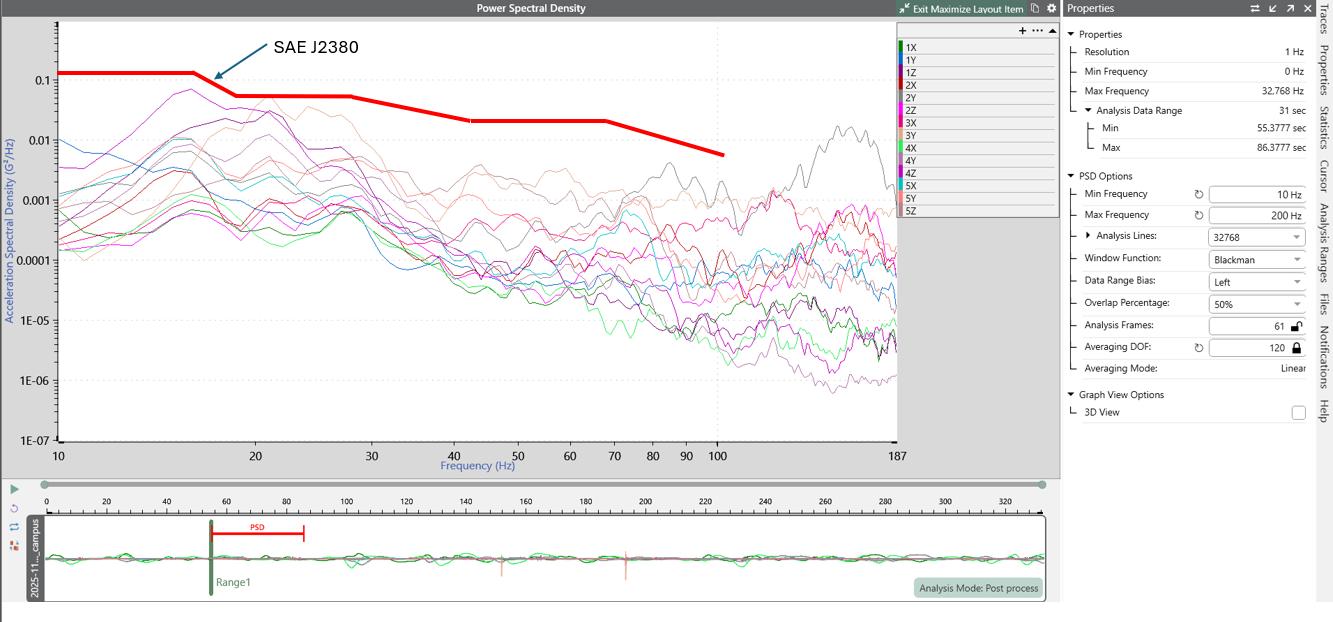This screenshot has width=1333, height=622.
Task: Collapse the PSD Options section
Action: click(x=1070, y=176)
